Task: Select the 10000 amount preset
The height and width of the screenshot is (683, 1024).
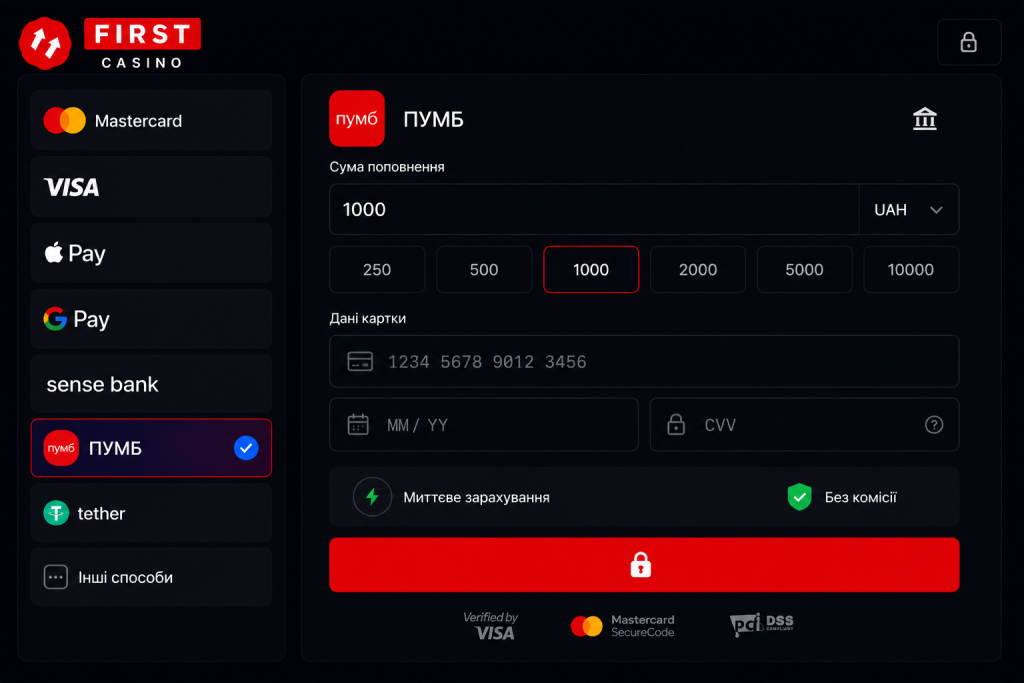Action: click(x=911, y=269)
